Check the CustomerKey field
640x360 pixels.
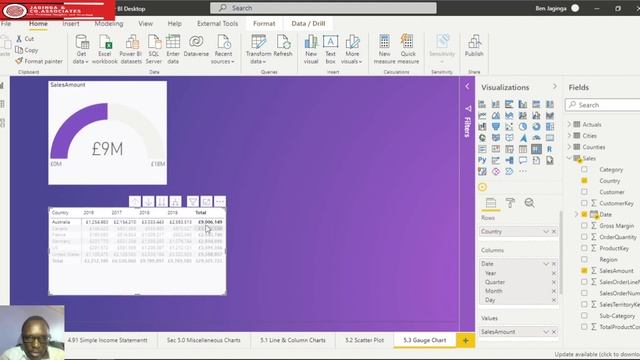point(584,203)
